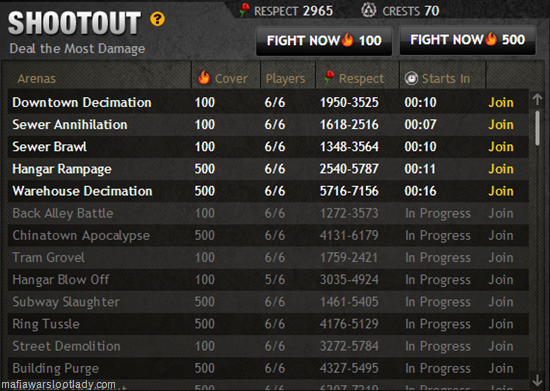The height and width of the screenshot is (391, 550).
Task: Click the flame icon in Cover column header
Action: 204,77
